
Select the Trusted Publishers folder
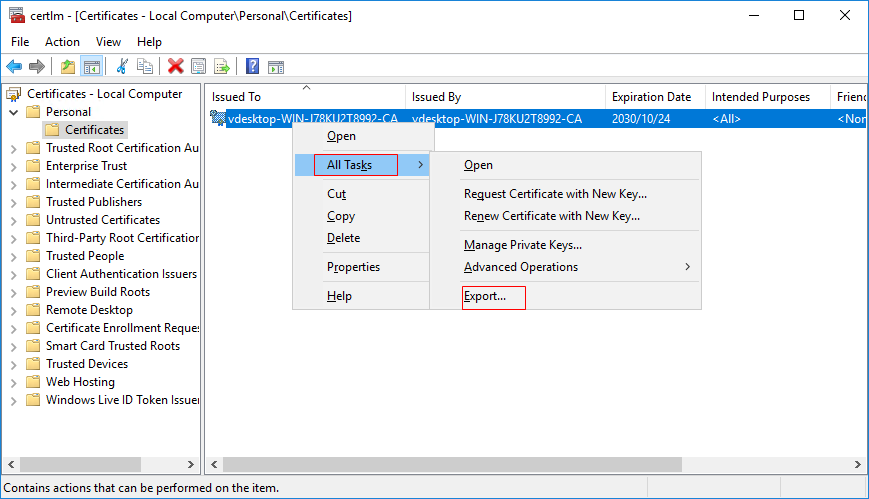94,202
